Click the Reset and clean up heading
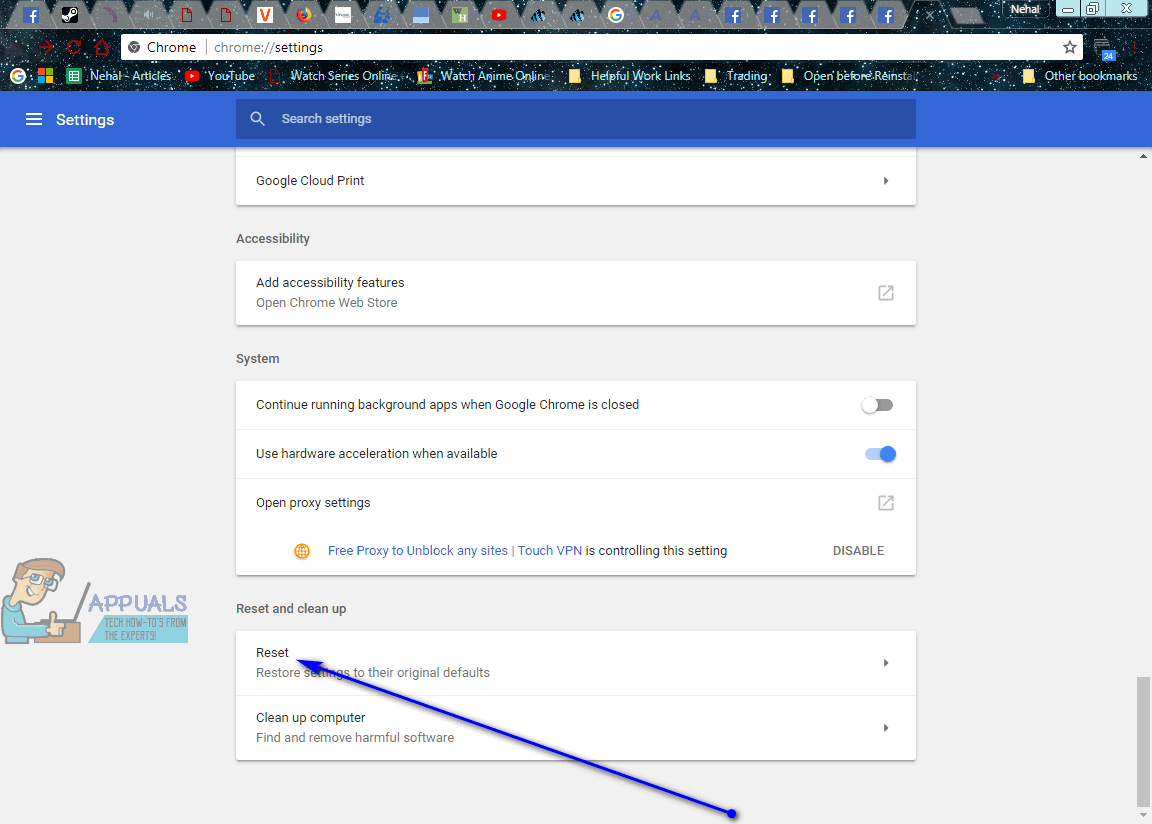The height and width of the screenshot is (824, 1152). [x=291, y=609]
